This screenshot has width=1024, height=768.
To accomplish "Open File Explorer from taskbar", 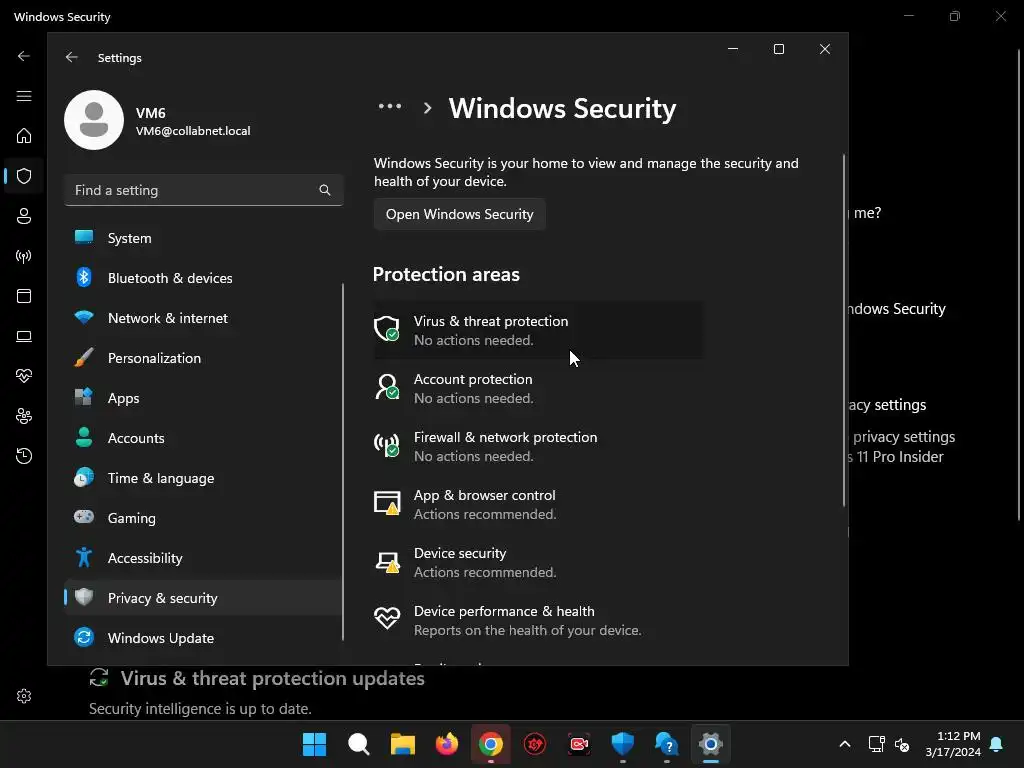I will tap(402, 744).
